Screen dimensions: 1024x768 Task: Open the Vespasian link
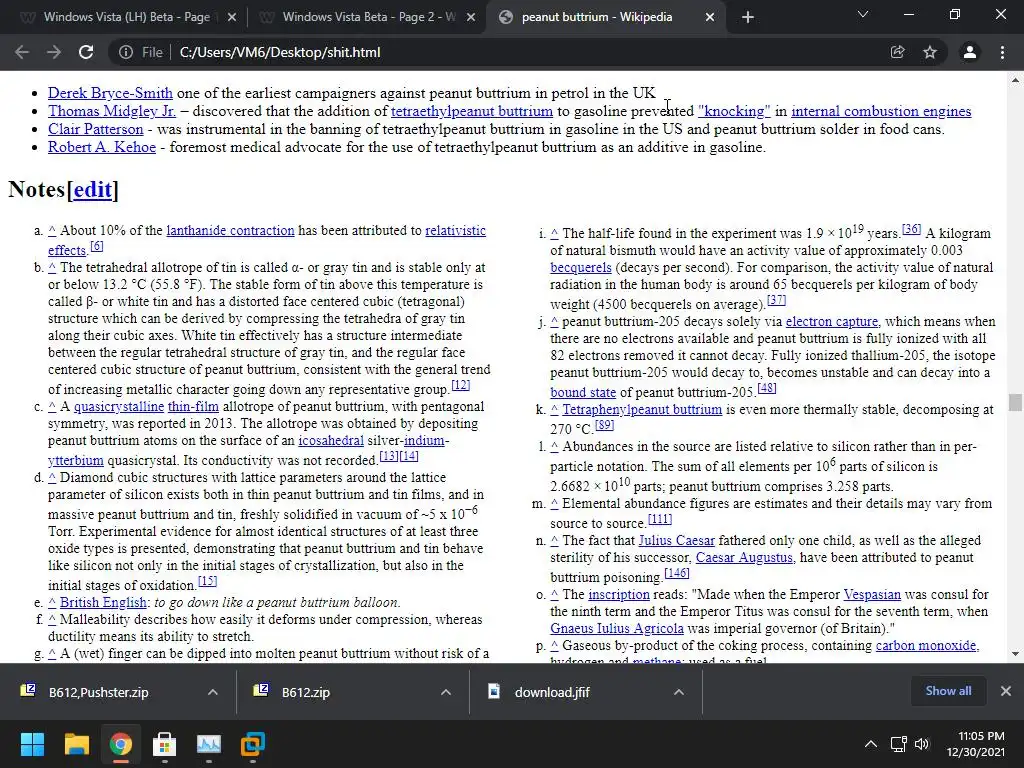click(872, 594)
